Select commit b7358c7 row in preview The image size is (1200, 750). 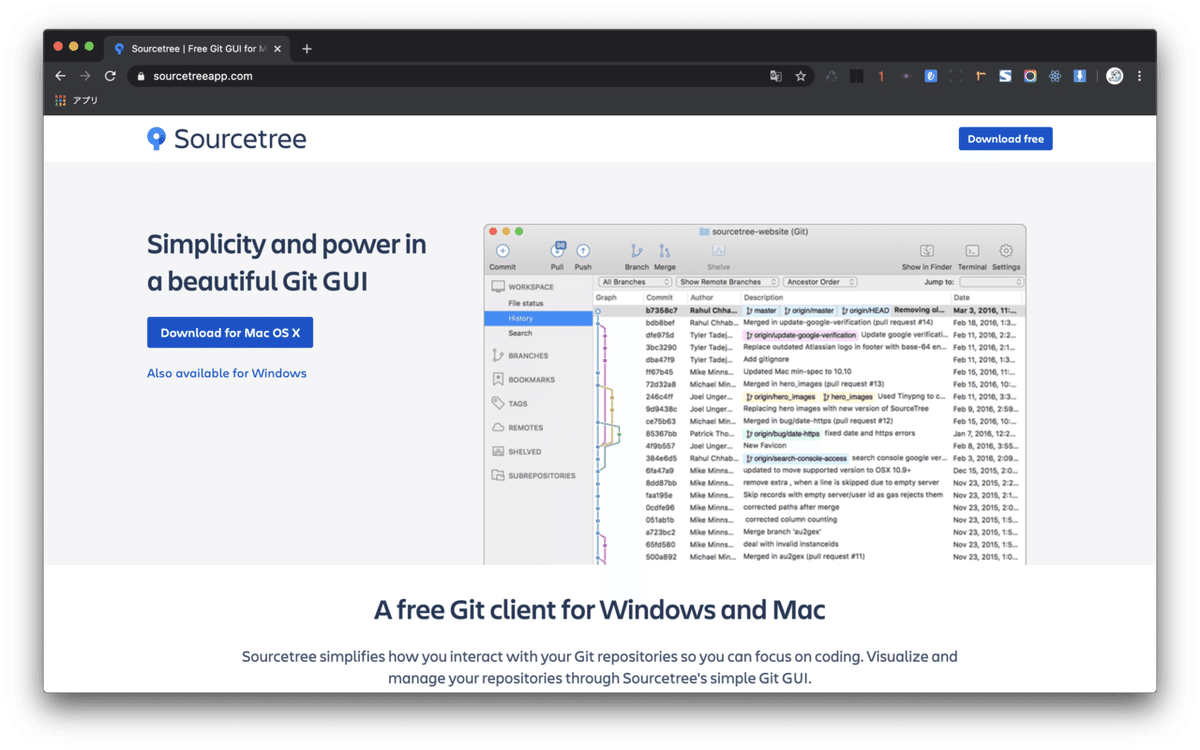pyautogui.click(x=809, y=311)
